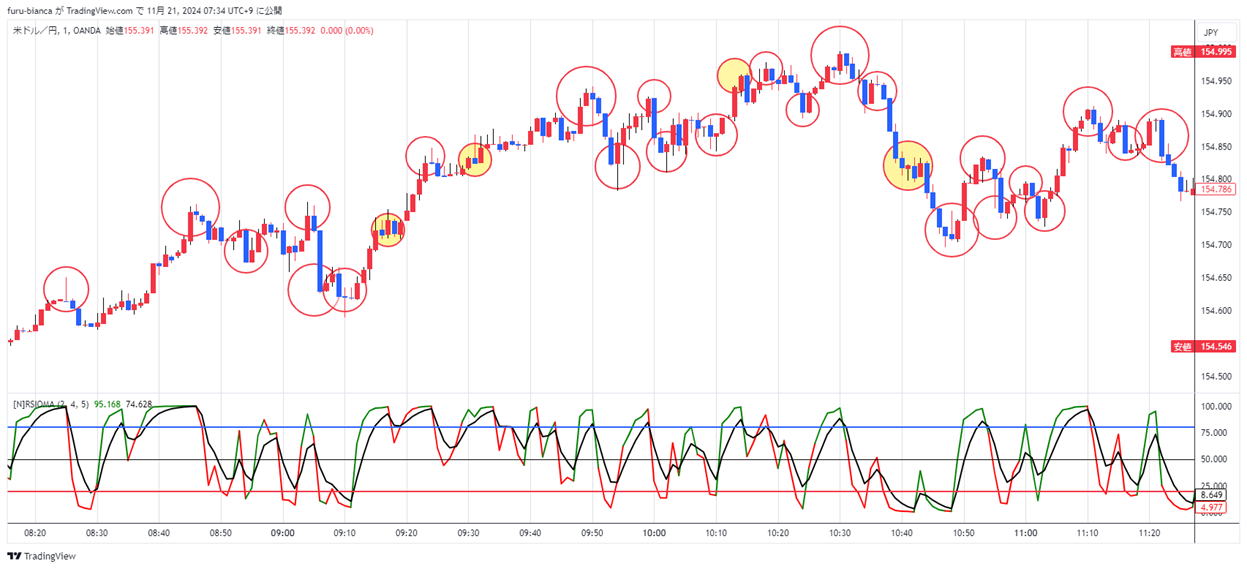Screen dimensions: 1247x569
Task: Click the current price 154.786 axis tag
Action: point(1216,189)
